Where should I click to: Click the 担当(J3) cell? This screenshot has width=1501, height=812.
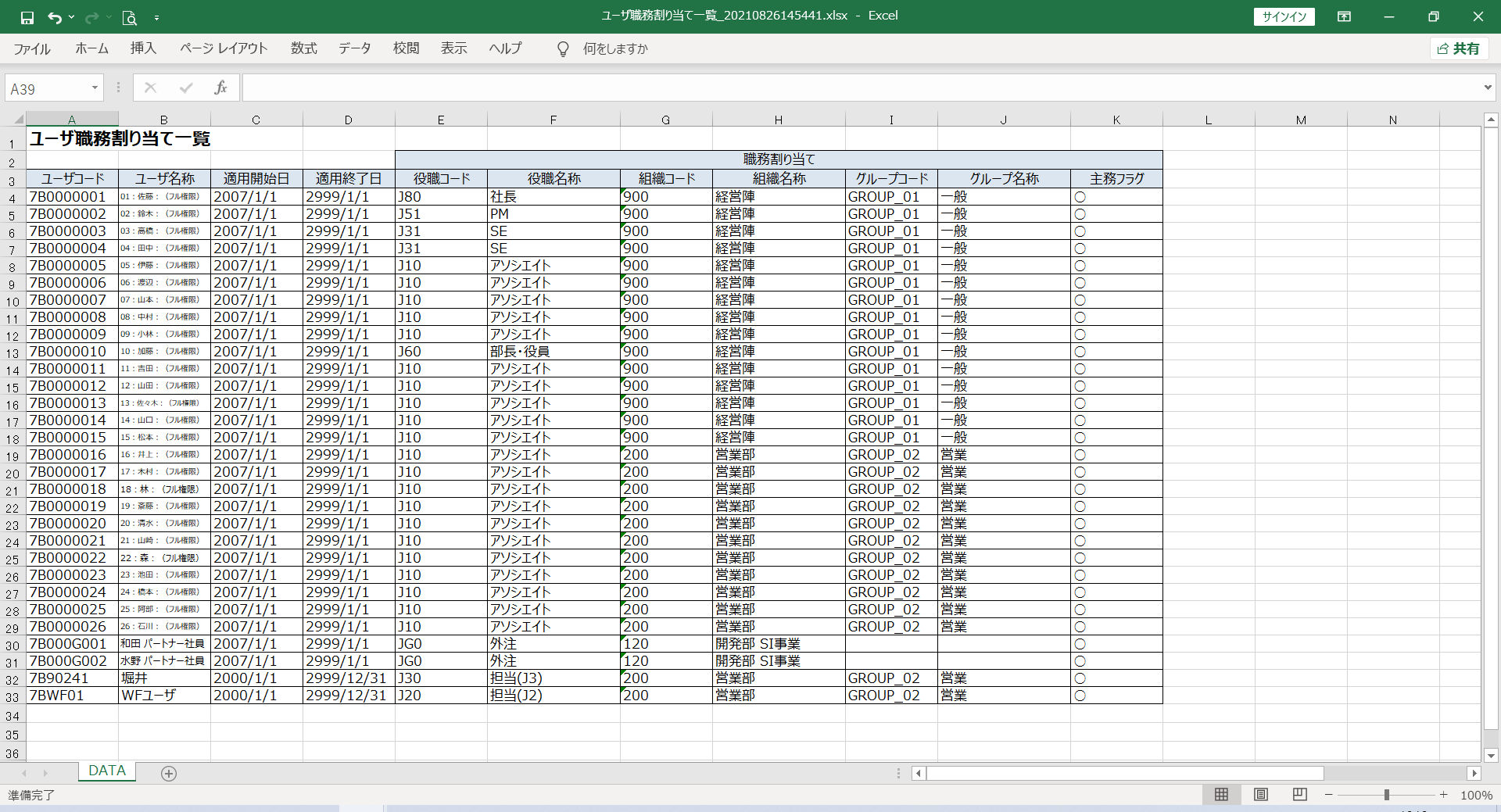click(553, 678)
